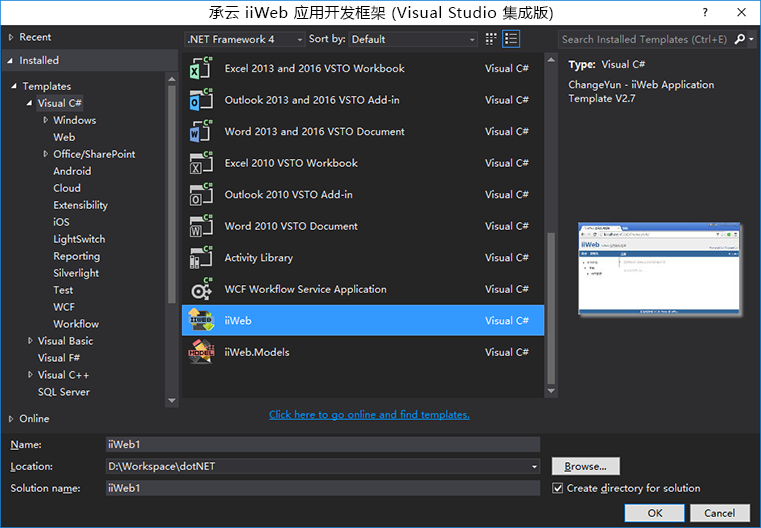Screen dimensions: 761x528
Task: Open help with the question mark button
Action: 705,13
